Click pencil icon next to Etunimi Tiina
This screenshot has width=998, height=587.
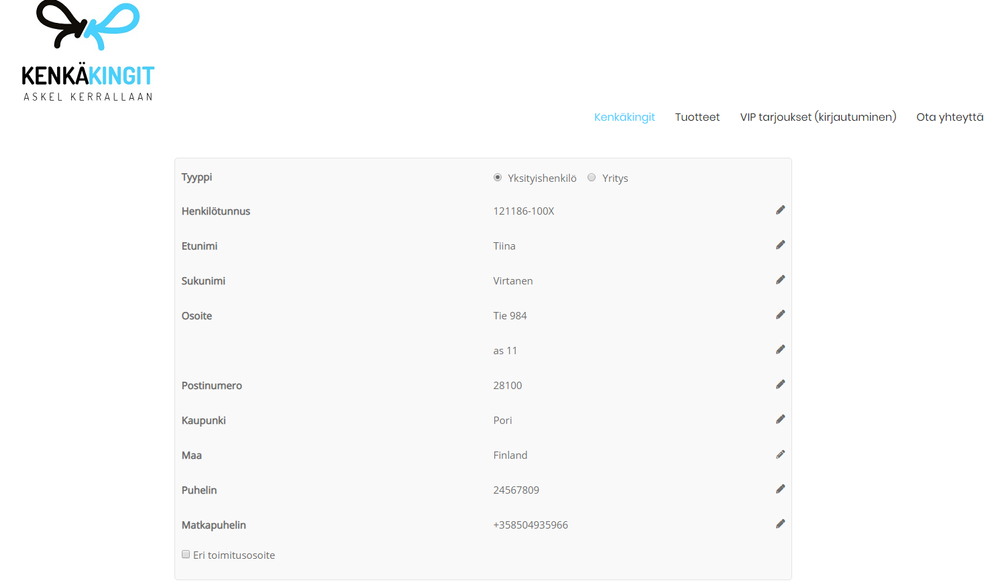point(780,245)
